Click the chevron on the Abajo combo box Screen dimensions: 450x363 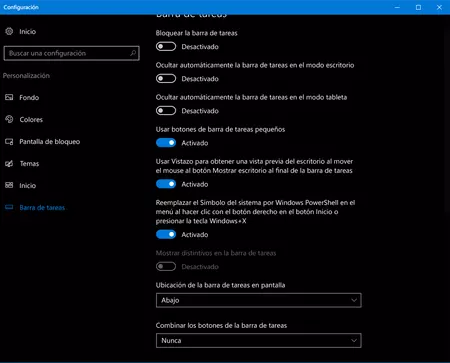tap(354, 300)
